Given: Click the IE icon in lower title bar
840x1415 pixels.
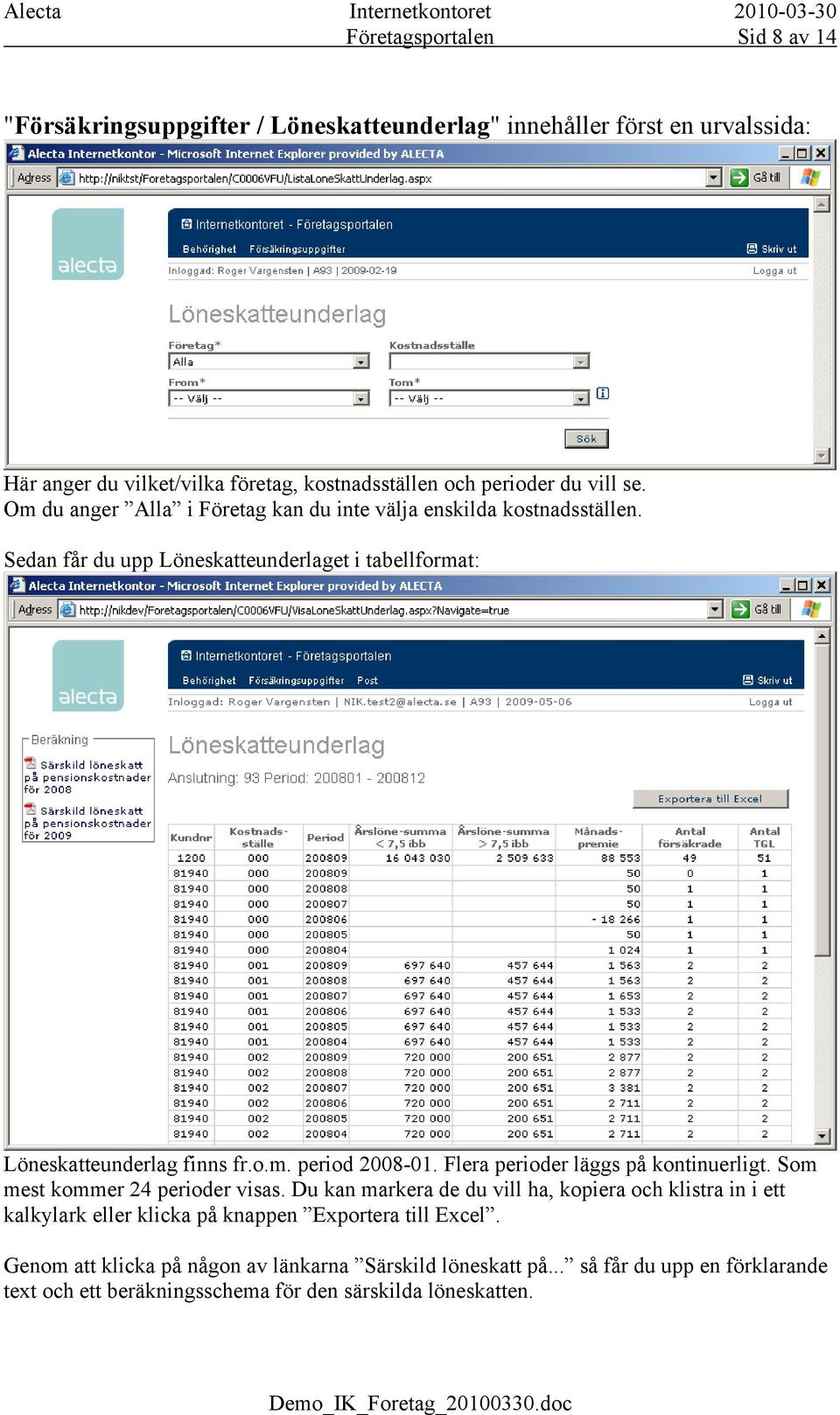Looking at the screenshot, I should tap(17, 585).
